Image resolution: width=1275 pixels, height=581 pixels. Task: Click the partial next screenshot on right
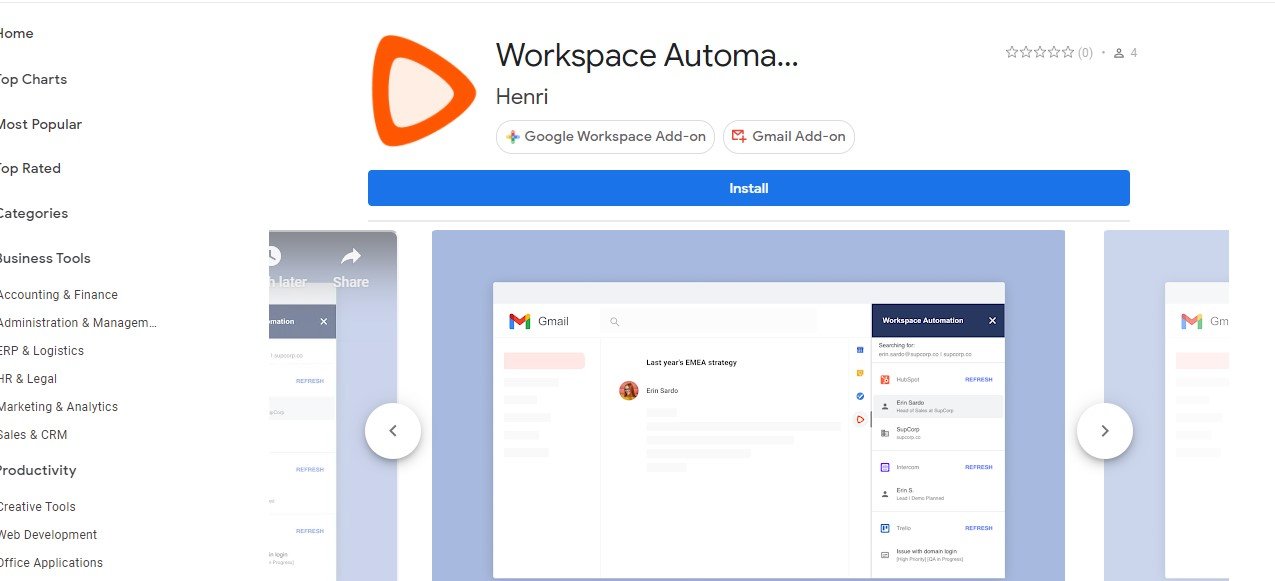pyautogui.click(x=1166, y=405)
